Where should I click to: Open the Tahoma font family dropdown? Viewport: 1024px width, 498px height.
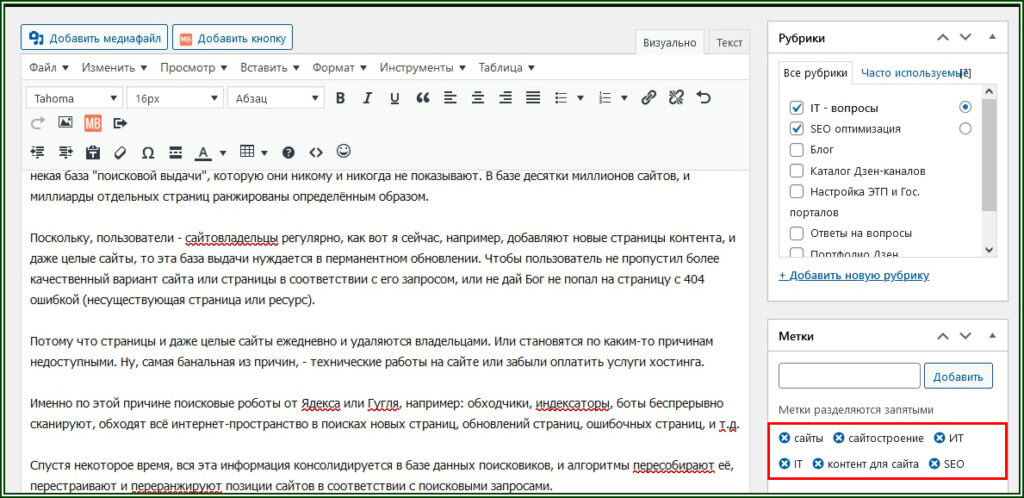[x=75, y=98]
